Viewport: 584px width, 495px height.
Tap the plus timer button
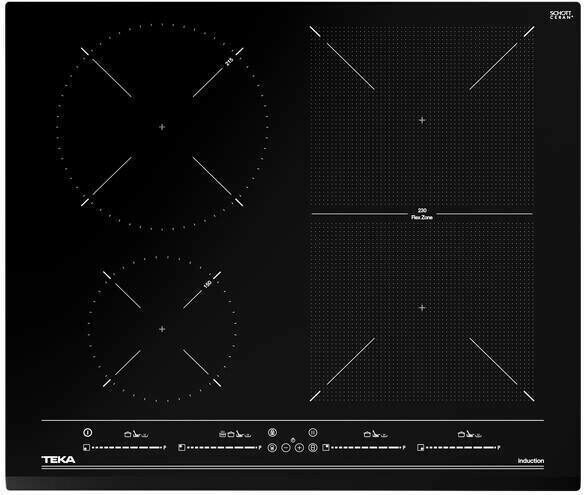tap(299, 447)
